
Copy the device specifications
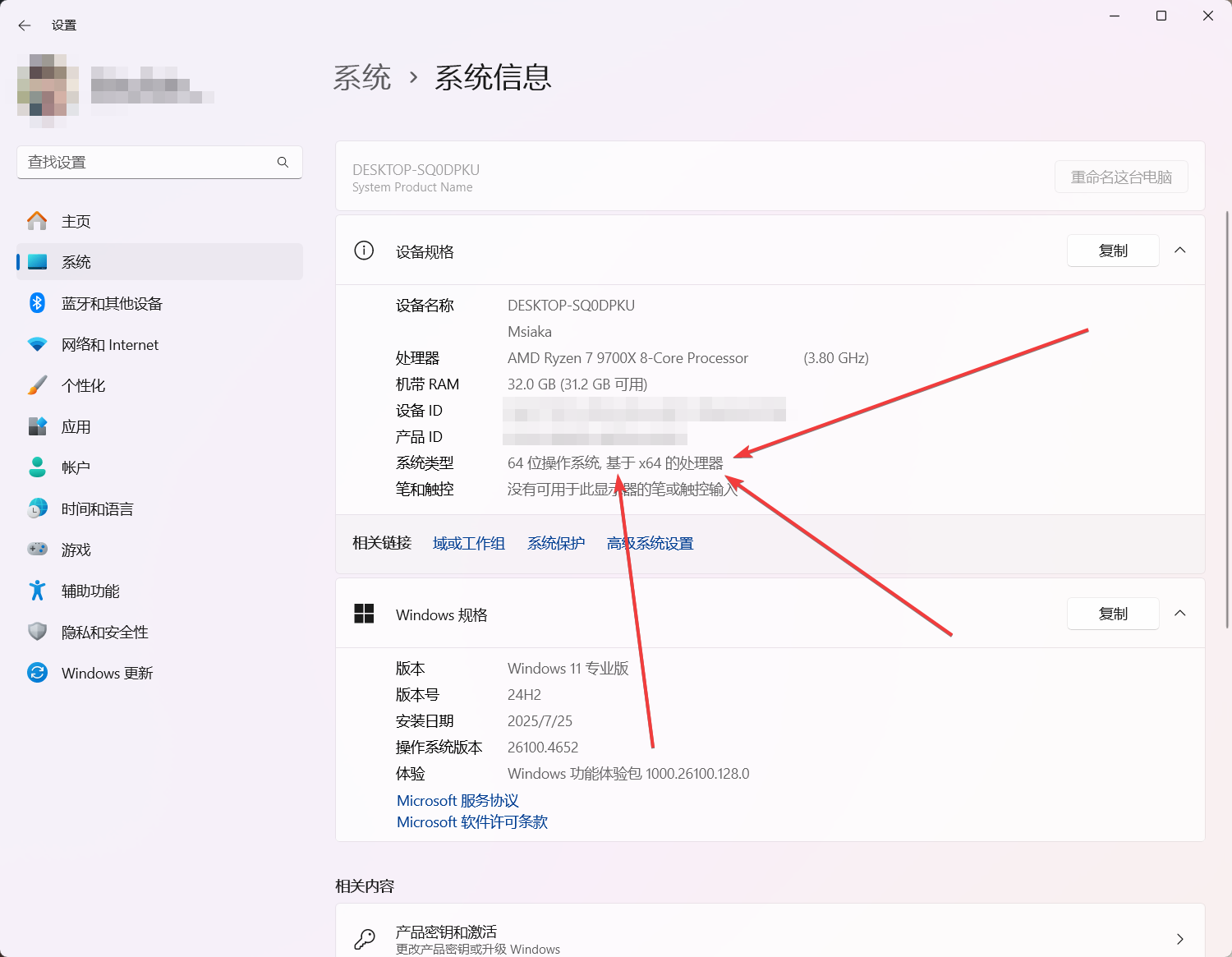tap(1113, 251)
